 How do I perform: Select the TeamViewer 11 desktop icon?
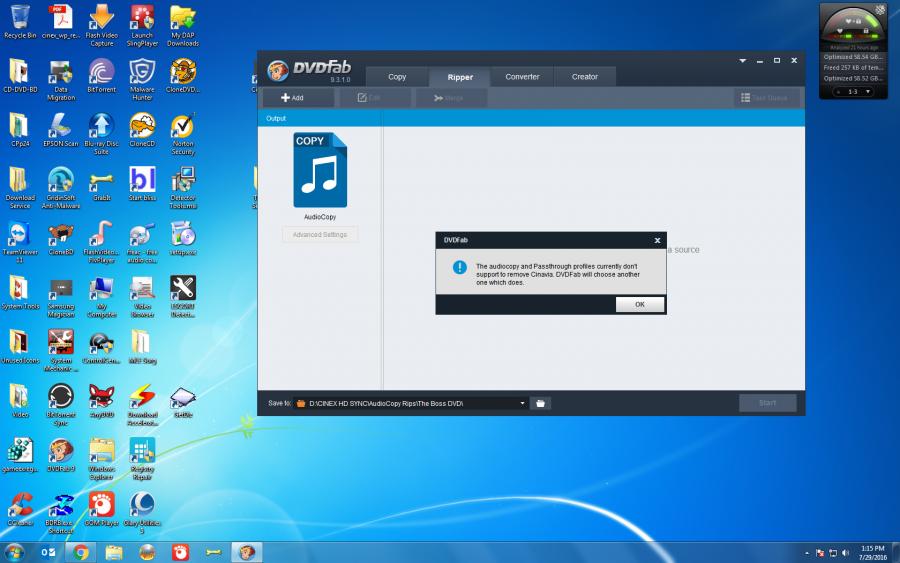(x=20, y=242)
